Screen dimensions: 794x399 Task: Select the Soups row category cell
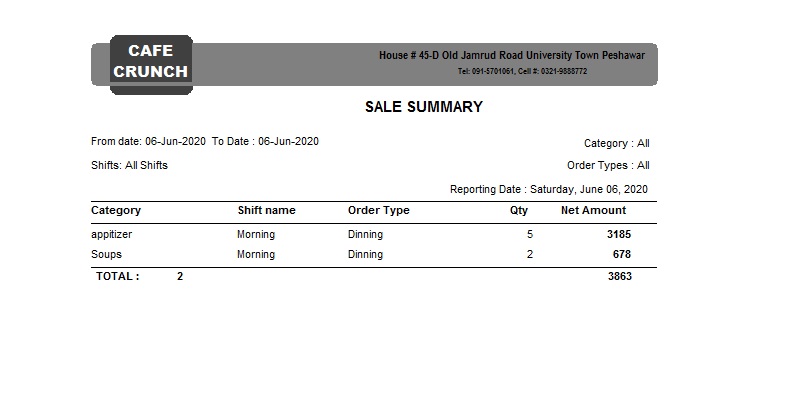(106, 254)
